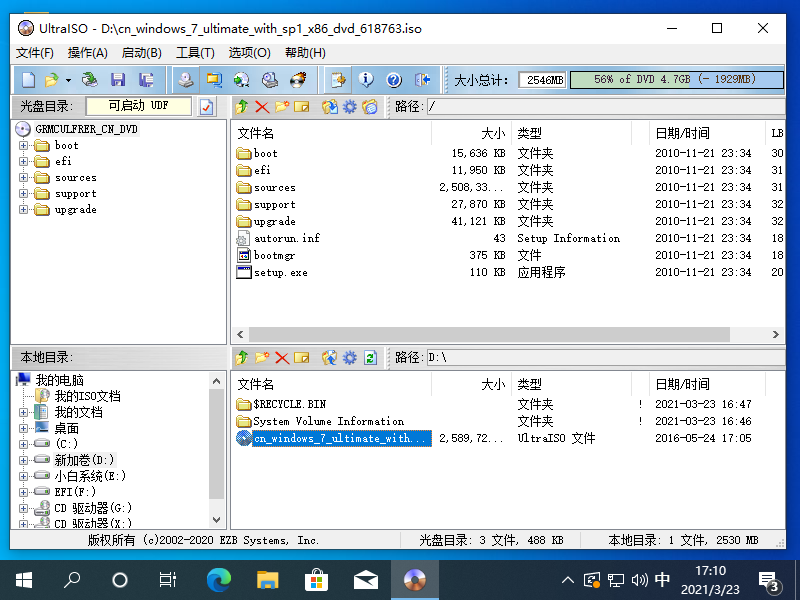Click the Help question mark icon
The image size is (800, 600).
394,79
